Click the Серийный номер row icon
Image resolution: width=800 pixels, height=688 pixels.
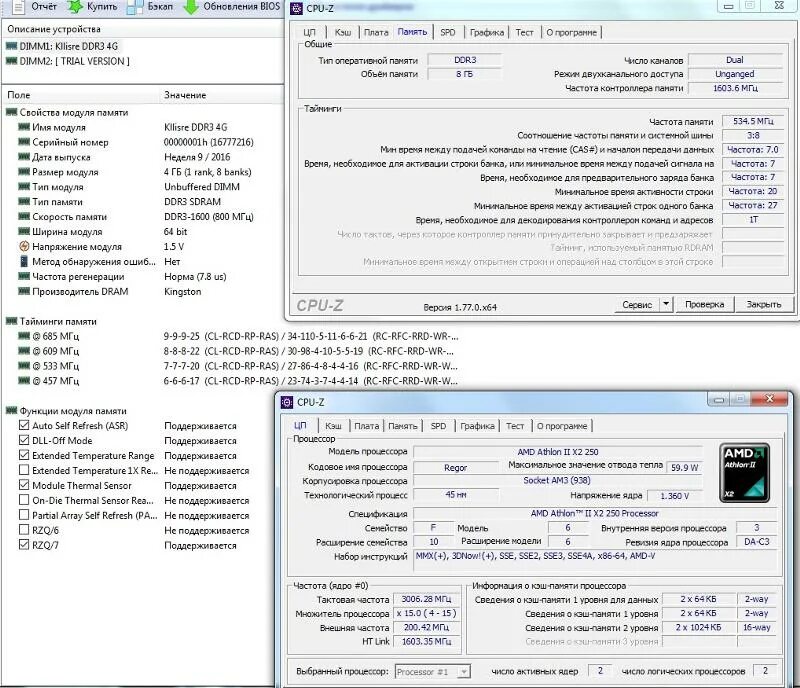point(23,142)
